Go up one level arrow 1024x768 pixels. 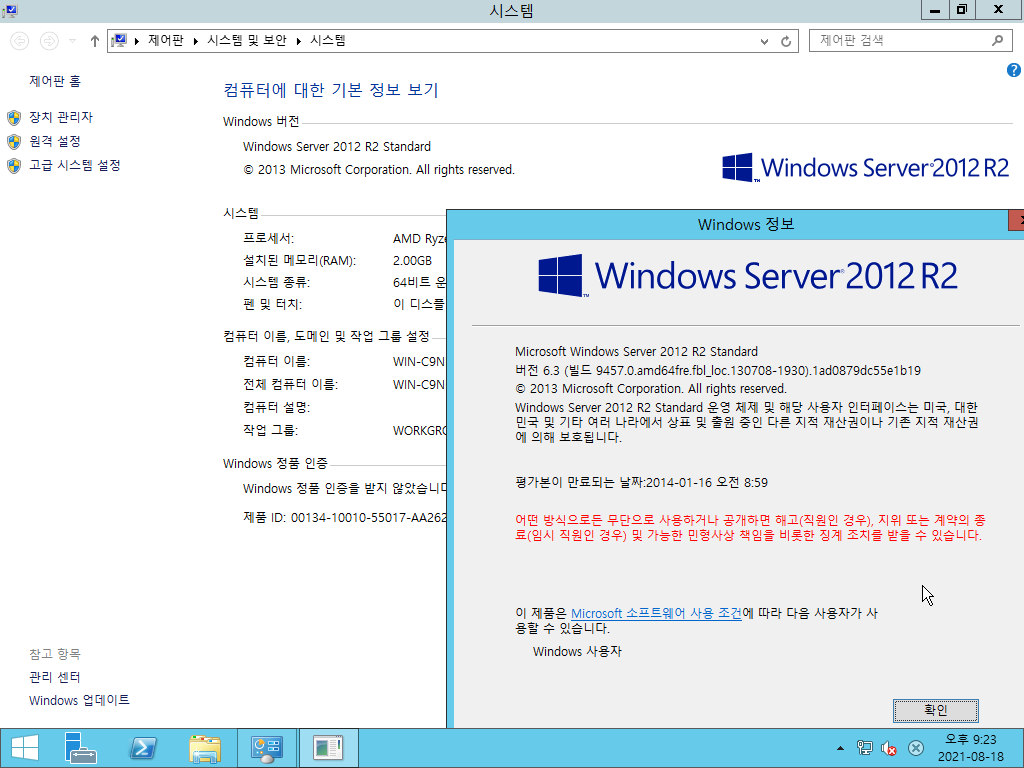(x=95, y=41)
